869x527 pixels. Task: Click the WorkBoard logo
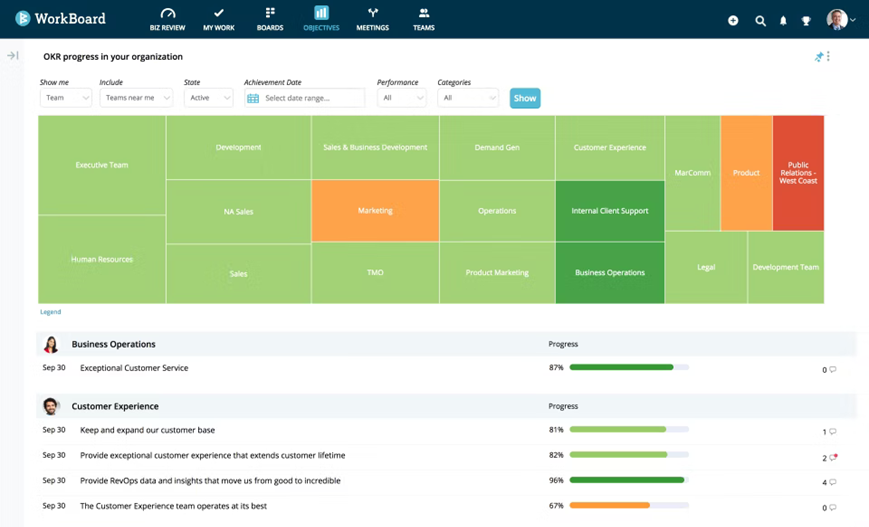60,19
